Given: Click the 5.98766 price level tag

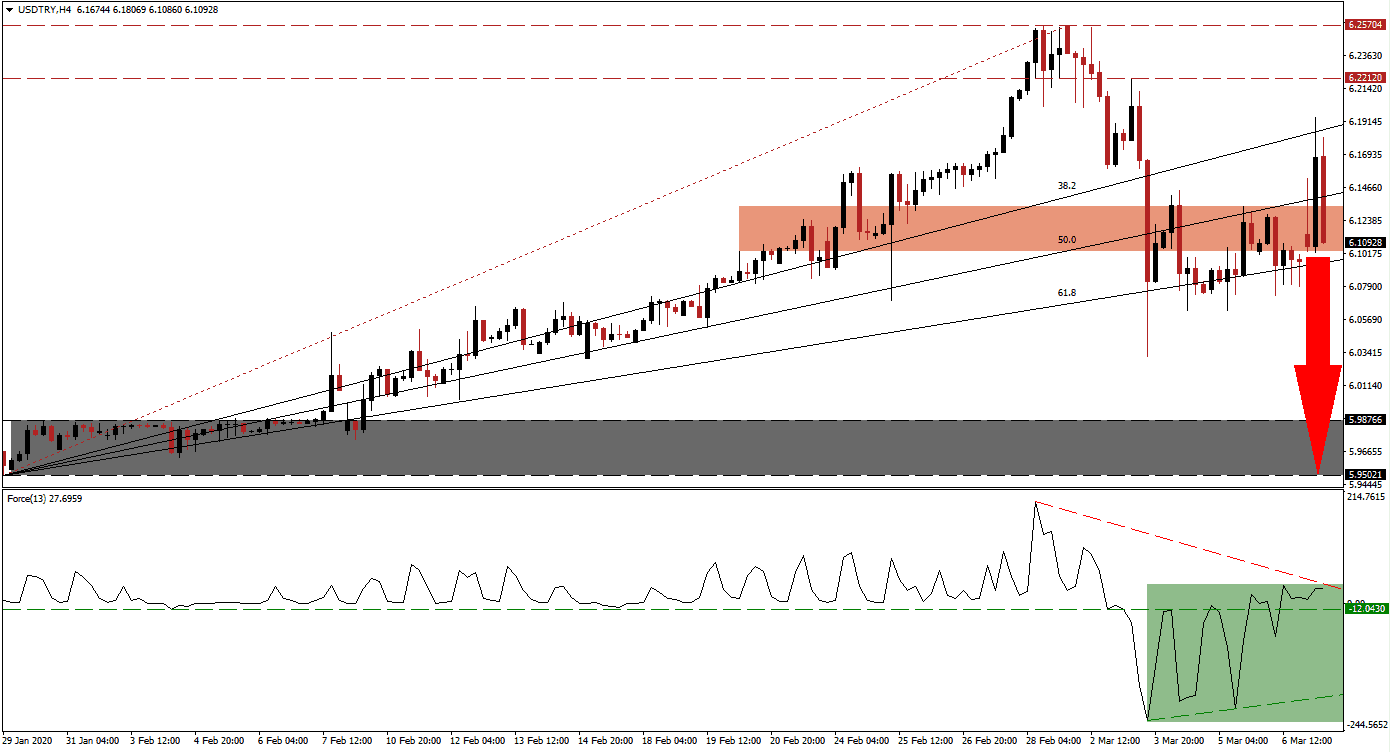Looking at the screenshot, I should coord(1364,420).
